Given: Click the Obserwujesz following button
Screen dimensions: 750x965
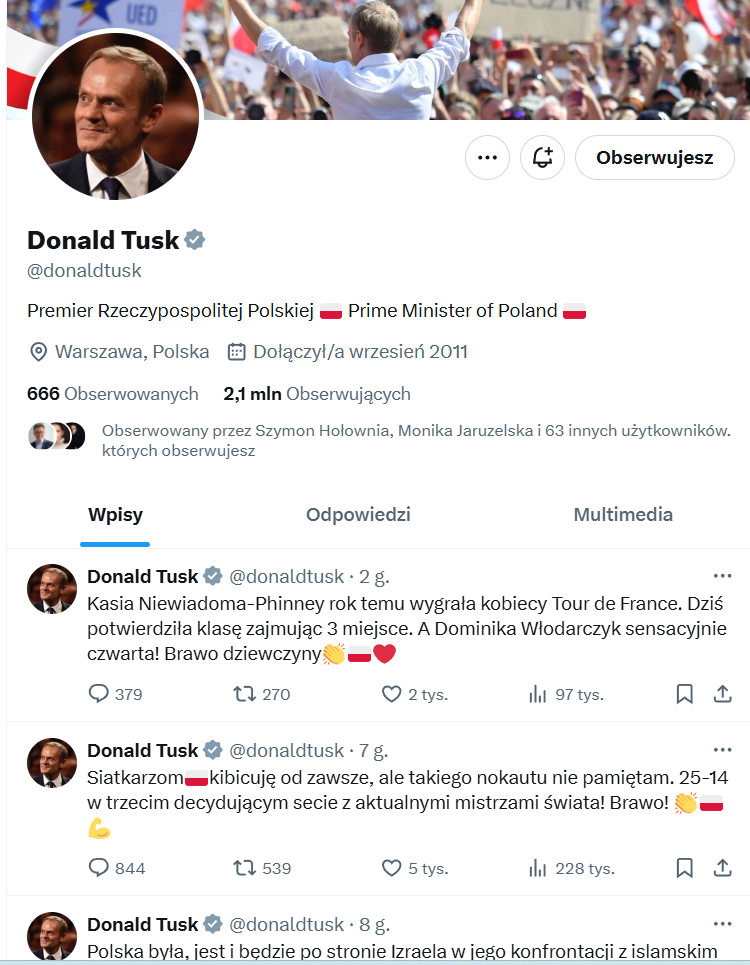Looking at the screenshot, I should point(654,158).
